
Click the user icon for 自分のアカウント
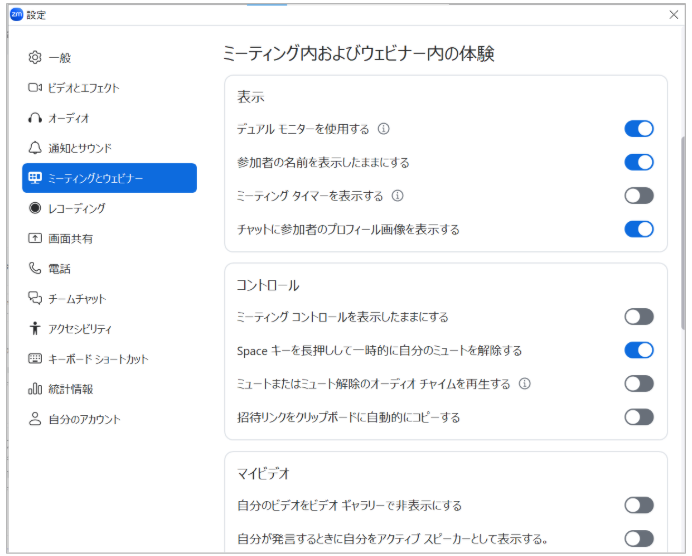(35, 419)
